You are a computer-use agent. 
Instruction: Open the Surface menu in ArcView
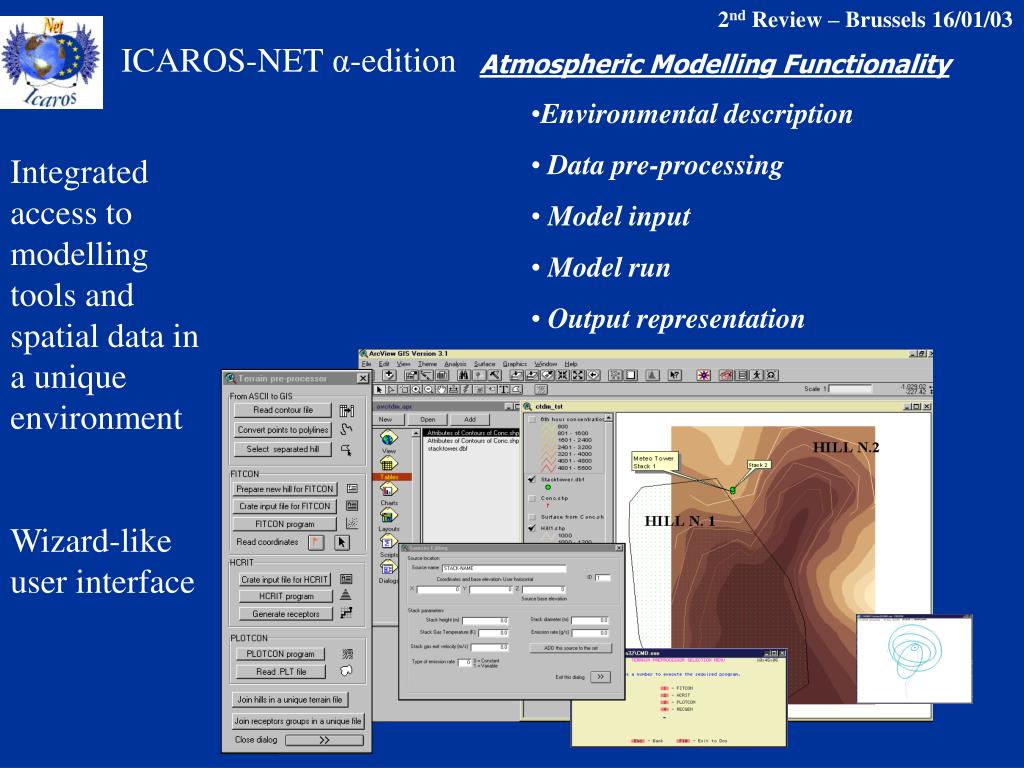(485, 364)
